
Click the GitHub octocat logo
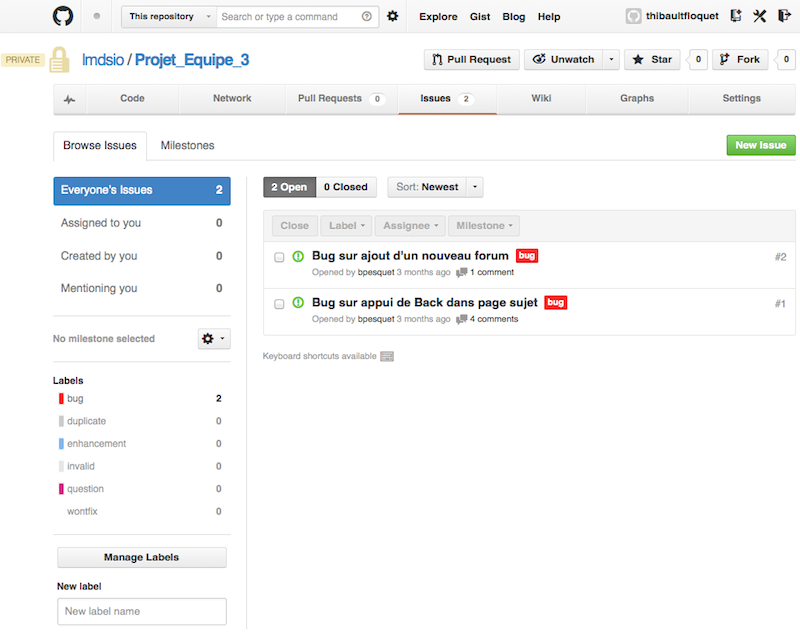point(63,16)
